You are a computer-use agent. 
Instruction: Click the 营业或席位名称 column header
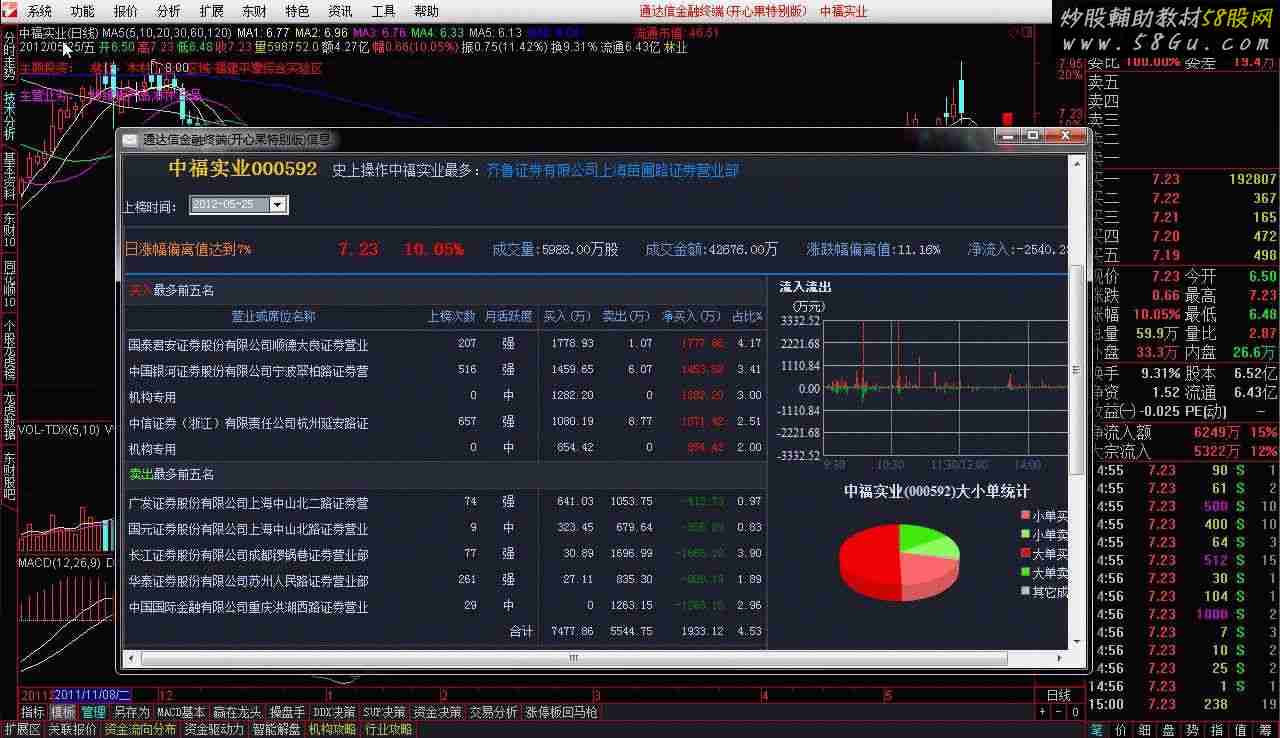(x=273, y=316)
